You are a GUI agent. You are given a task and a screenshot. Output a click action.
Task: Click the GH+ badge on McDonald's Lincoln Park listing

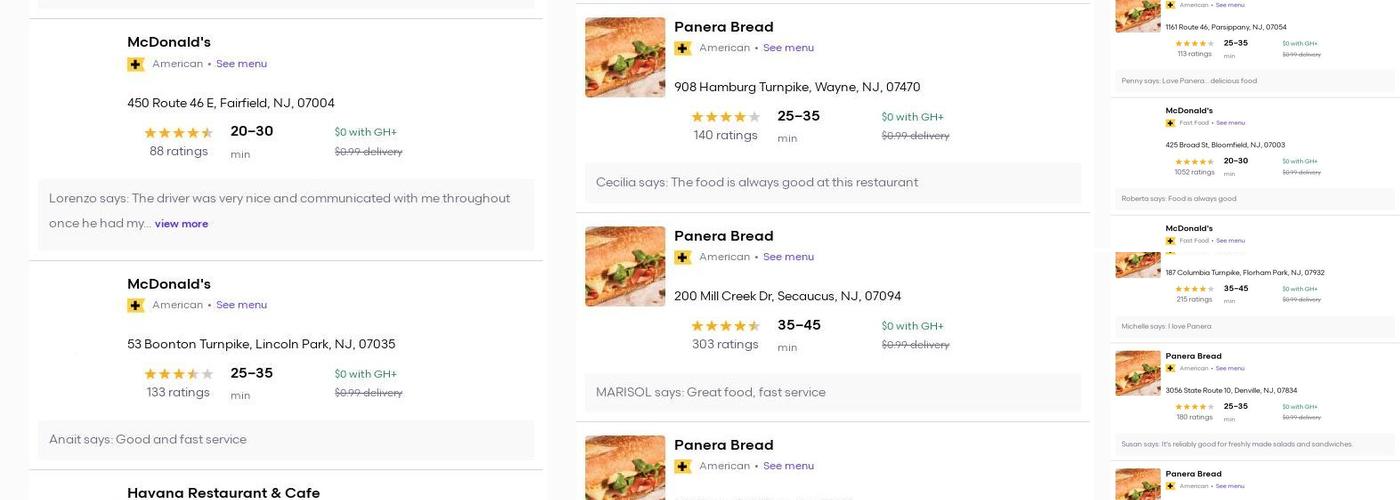pos(136,305)
